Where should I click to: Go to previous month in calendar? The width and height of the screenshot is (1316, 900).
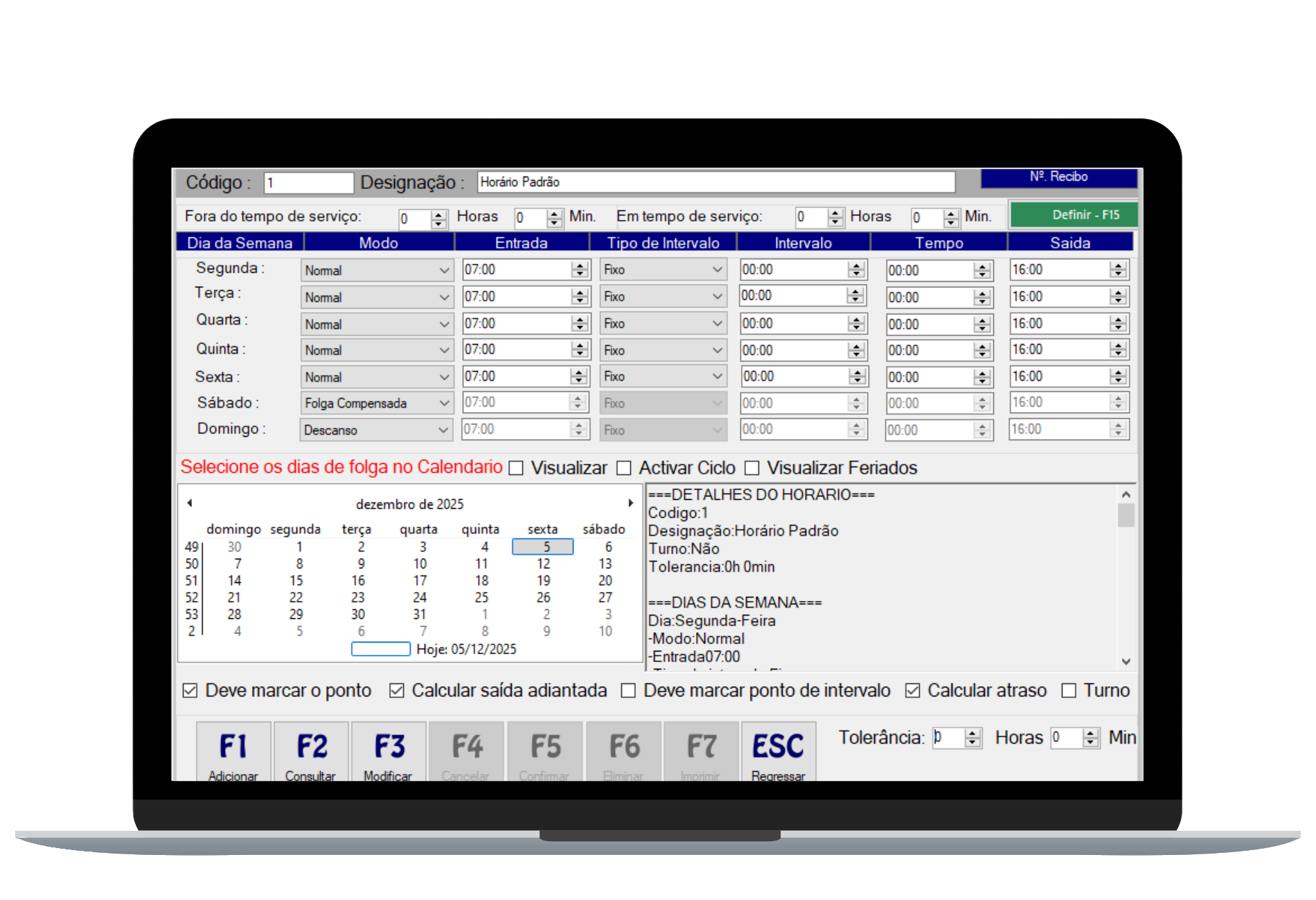pyautogui.click(x=190, y=503)
